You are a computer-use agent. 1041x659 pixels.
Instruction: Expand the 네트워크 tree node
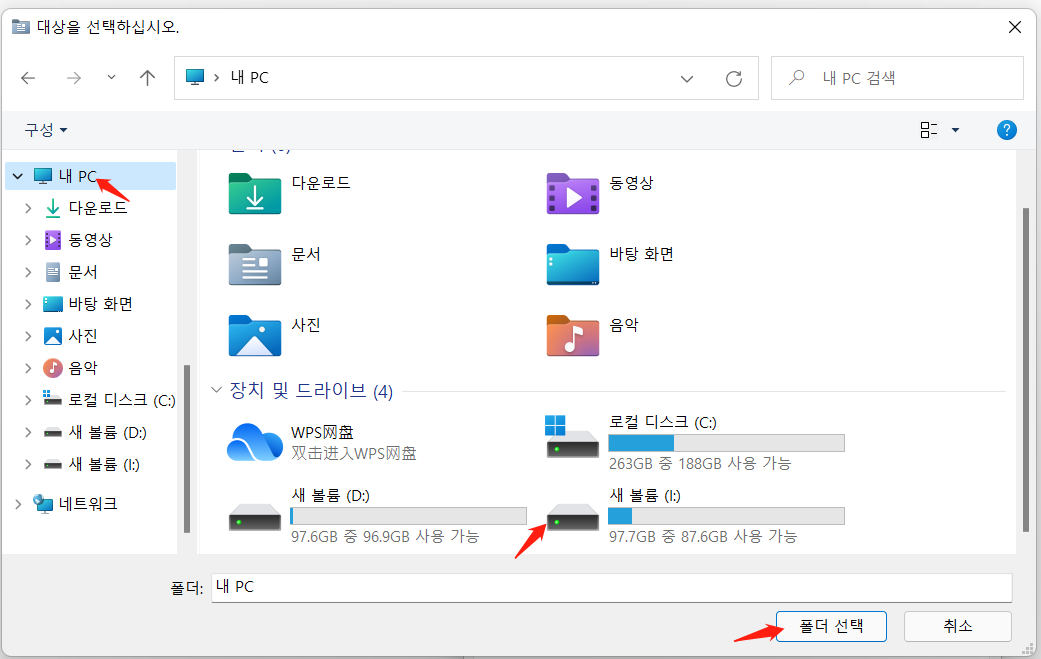coord(18,504)
